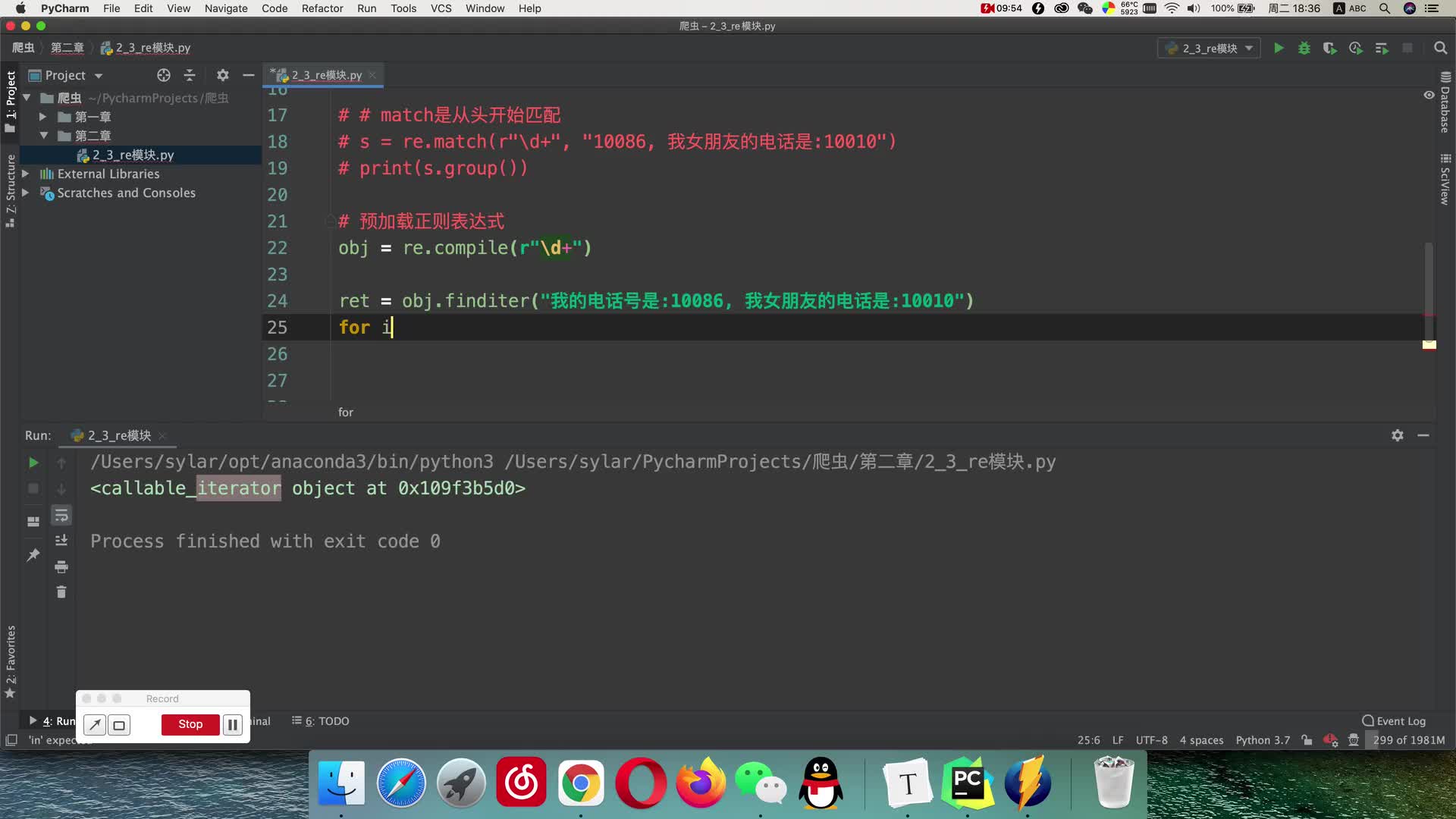Click down-arrow stack trace icon in Run panel

[x=61, y=488]
